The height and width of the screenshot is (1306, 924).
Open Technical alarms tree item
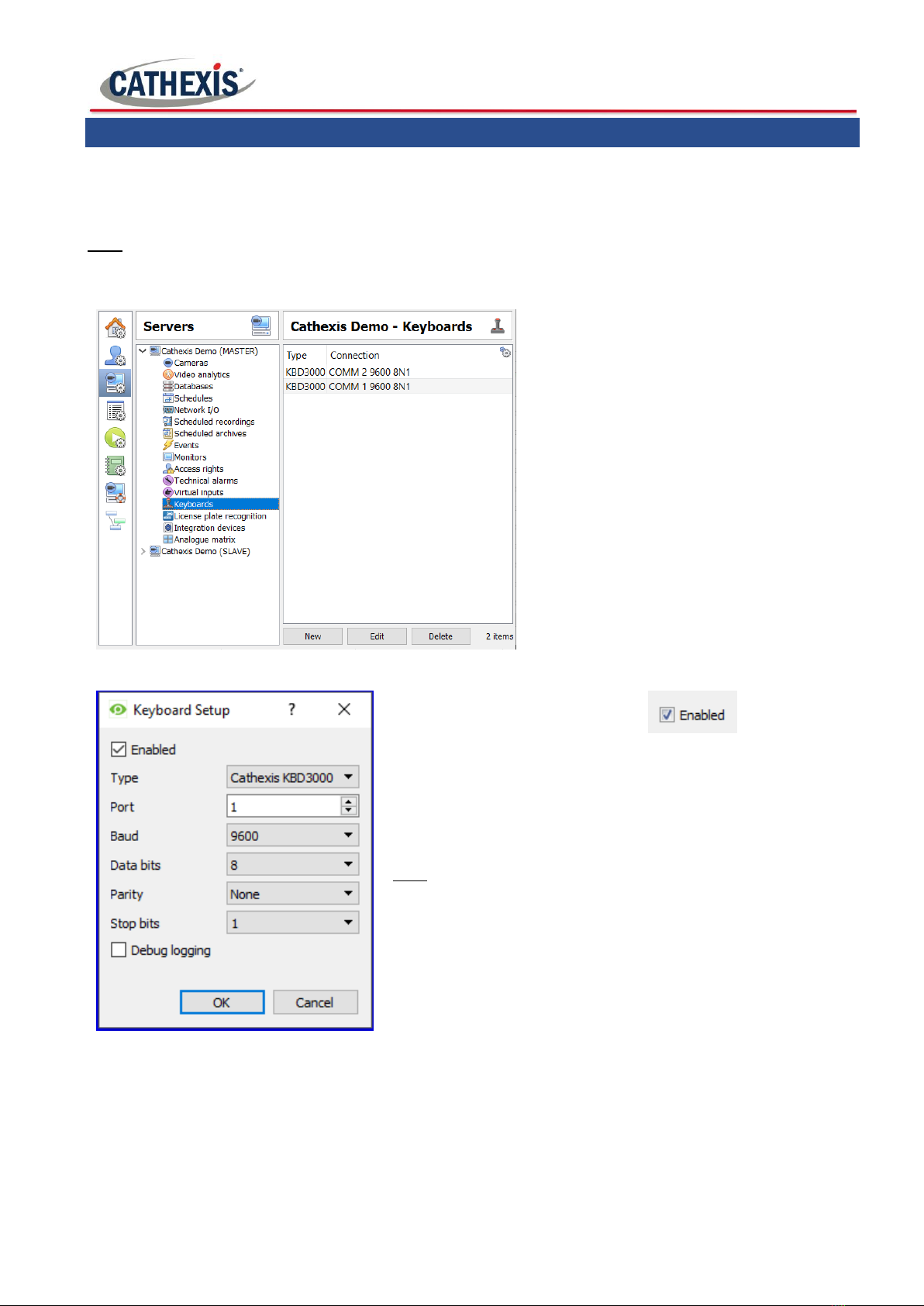tap(205, 481)
